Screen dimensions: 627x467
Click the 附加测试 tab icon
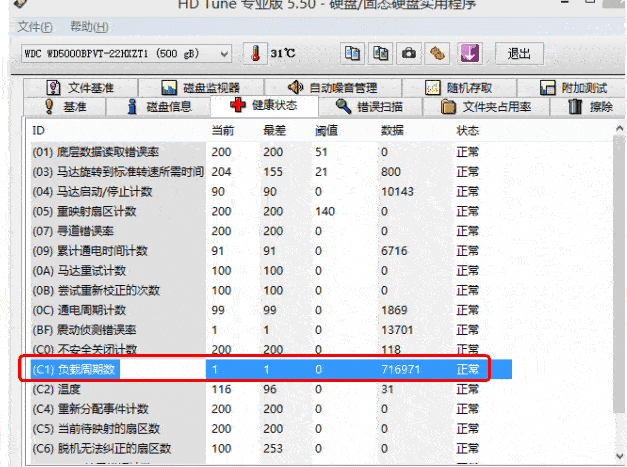coord(547,88)
